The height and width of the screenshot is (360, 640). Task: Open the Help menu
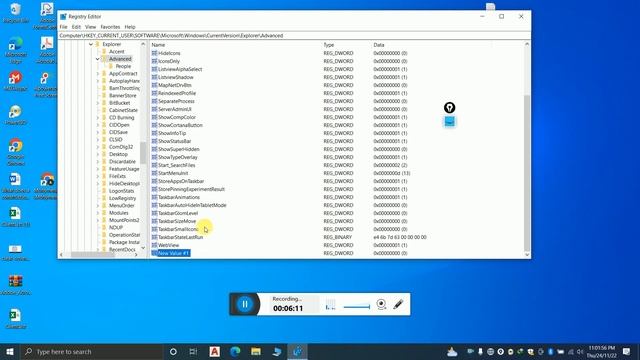point(130,27)
